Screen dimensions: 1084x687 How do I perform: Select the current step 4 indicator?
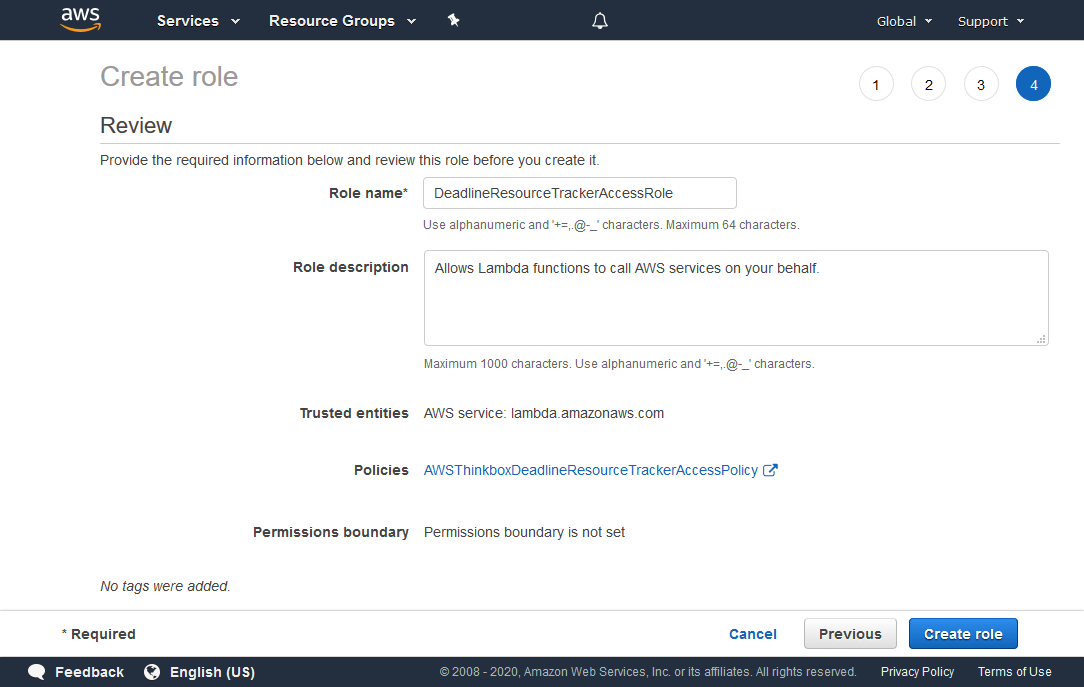click(1033, 85)
